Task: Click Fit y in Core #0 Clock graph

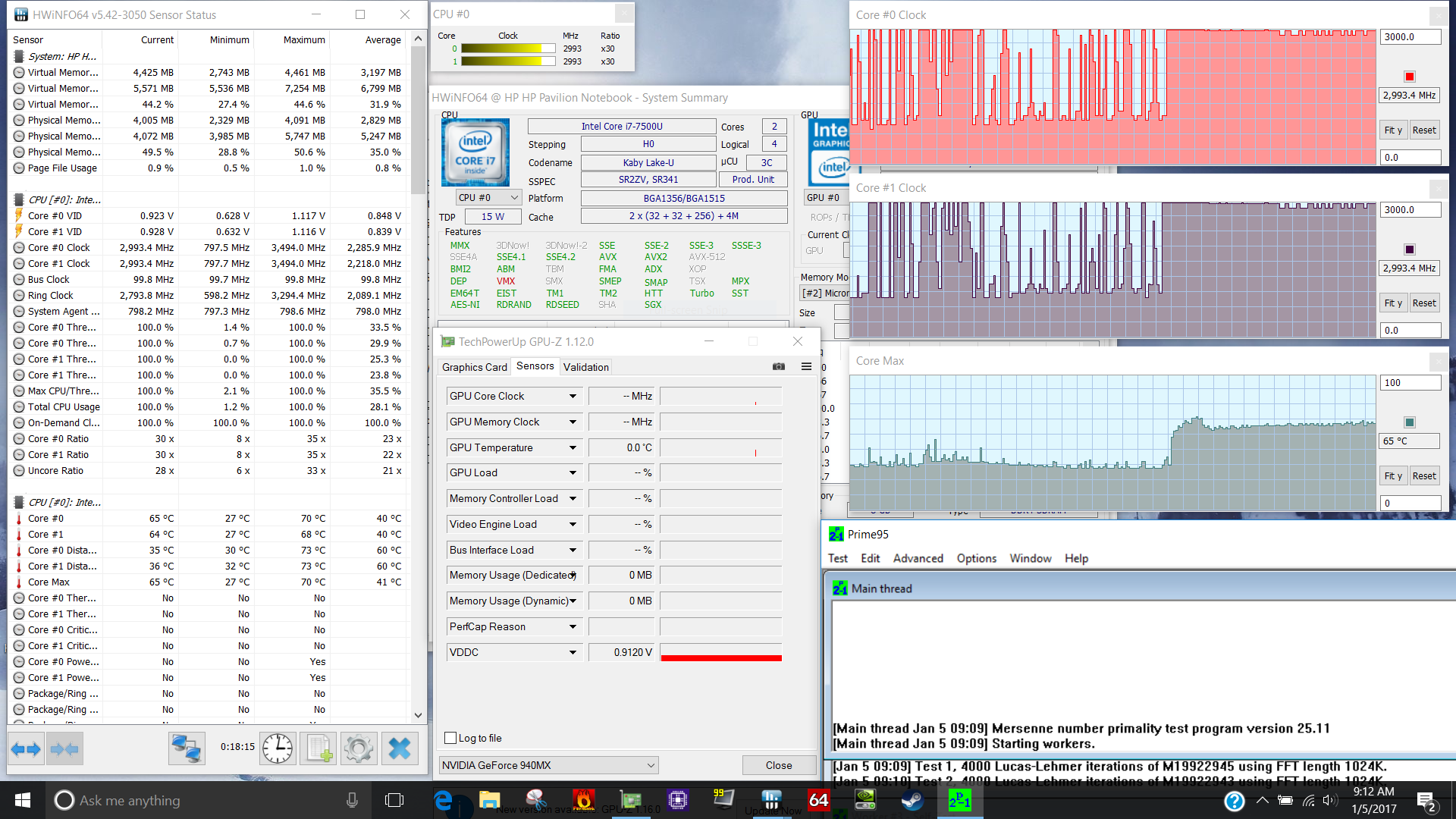Action: tap(1393, 130)
